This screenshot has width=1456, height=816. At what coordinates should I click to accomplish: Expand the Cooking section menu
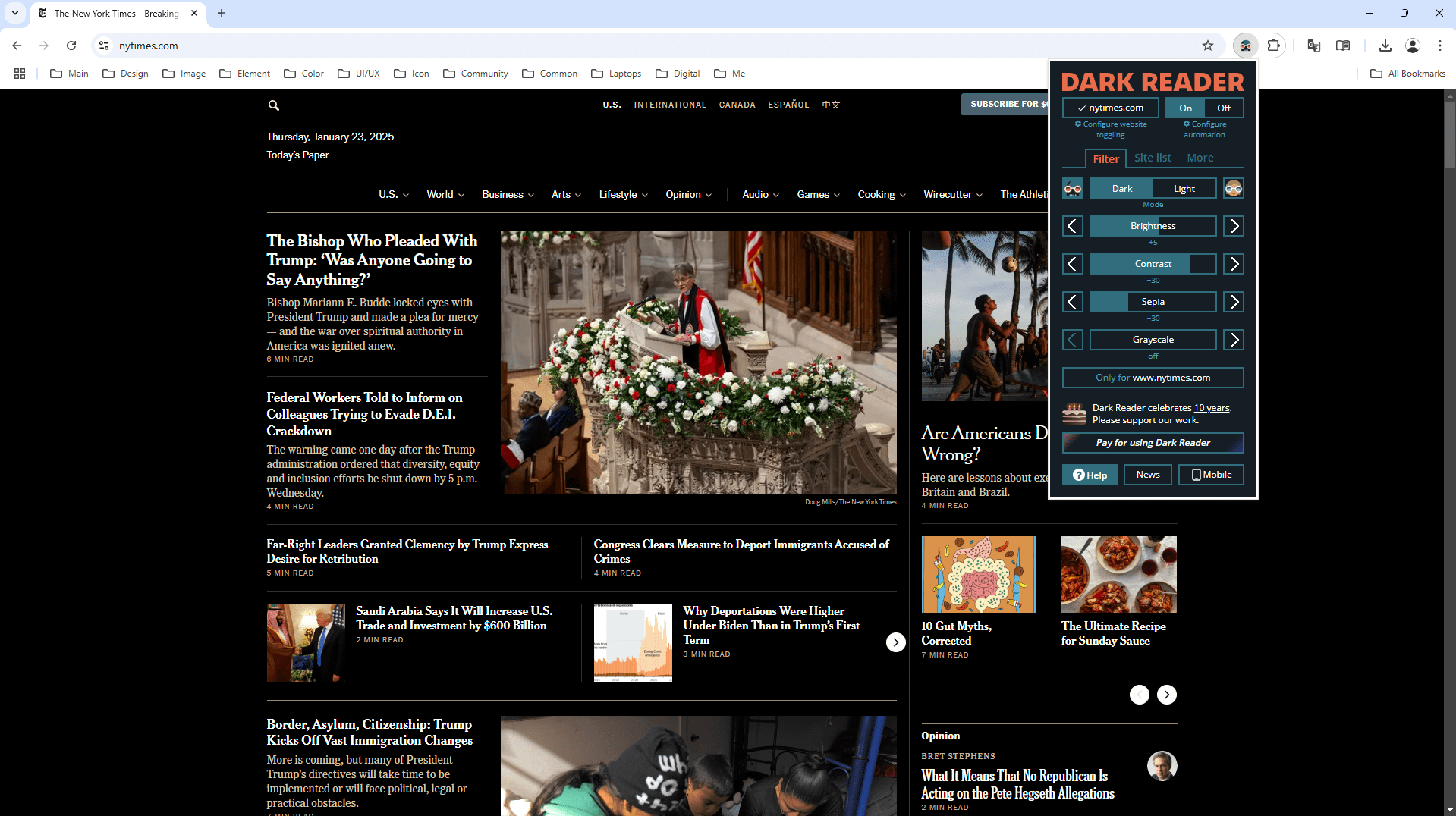click(882, 195)
